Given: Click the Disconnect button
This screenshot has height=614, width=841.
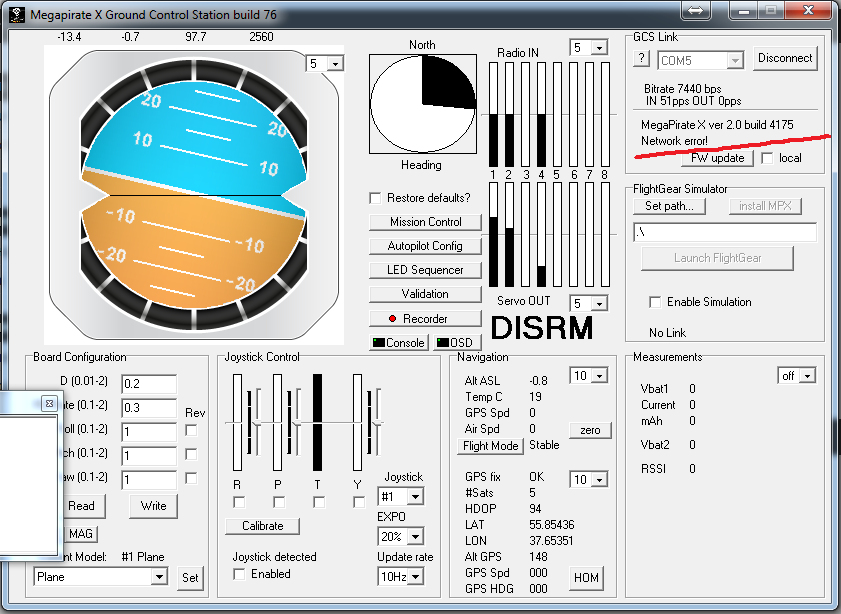Looking at the screenshot, I should (x=785, y=58).
